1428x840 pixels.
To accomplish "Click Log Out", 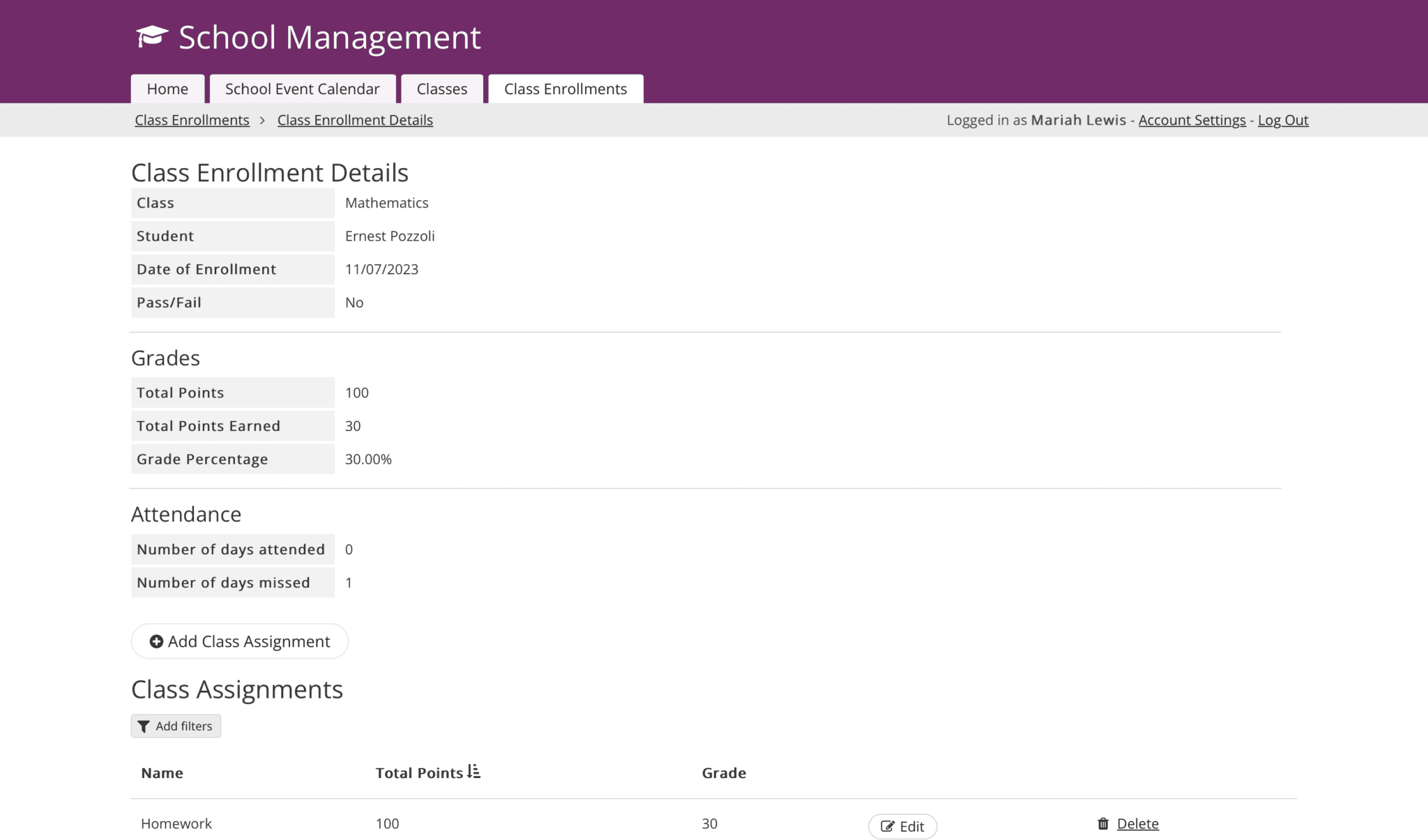I will 1282,119.
